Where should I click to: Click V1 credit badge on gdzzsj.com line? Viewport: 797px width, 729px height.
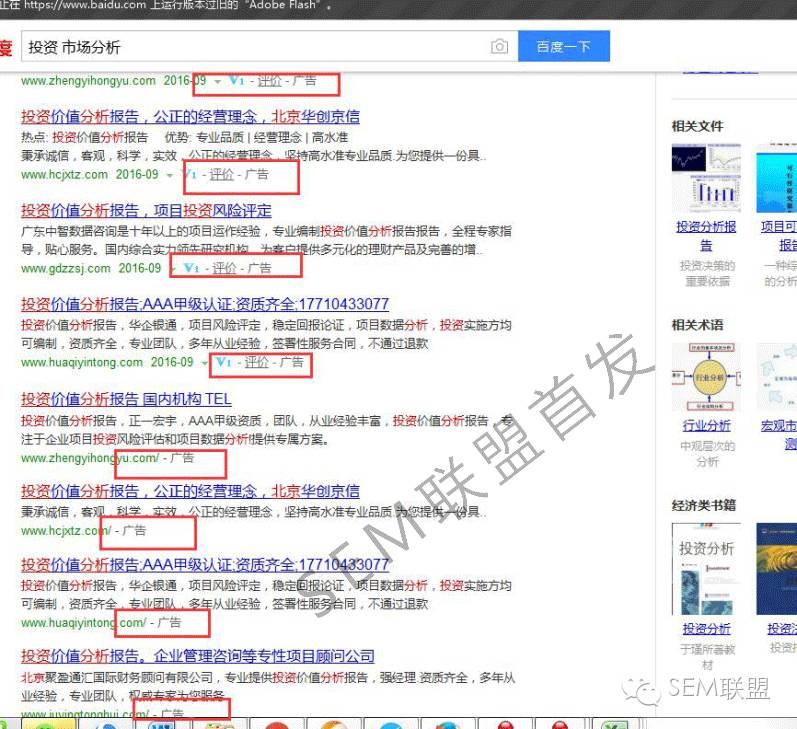(192, 268)
